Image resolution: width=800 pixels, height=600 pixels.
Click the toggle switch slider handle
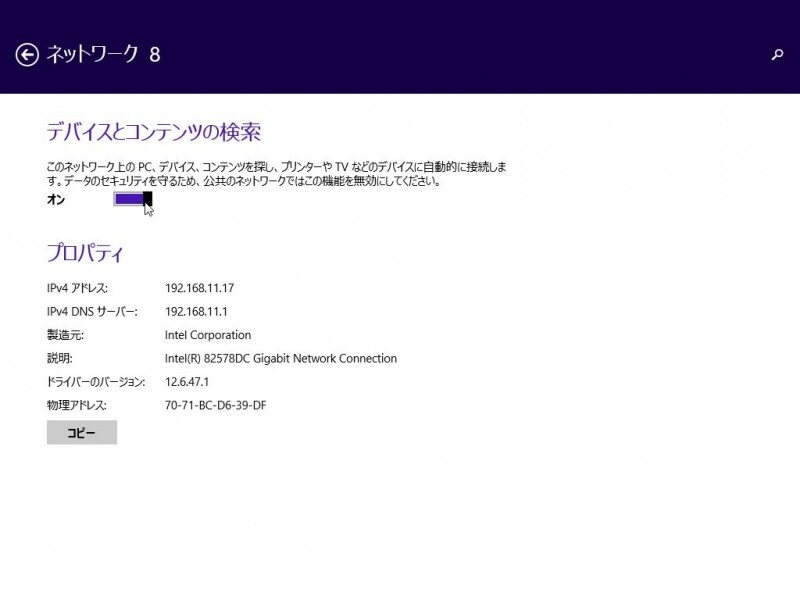pyautogui.click(x=145, y=200)
